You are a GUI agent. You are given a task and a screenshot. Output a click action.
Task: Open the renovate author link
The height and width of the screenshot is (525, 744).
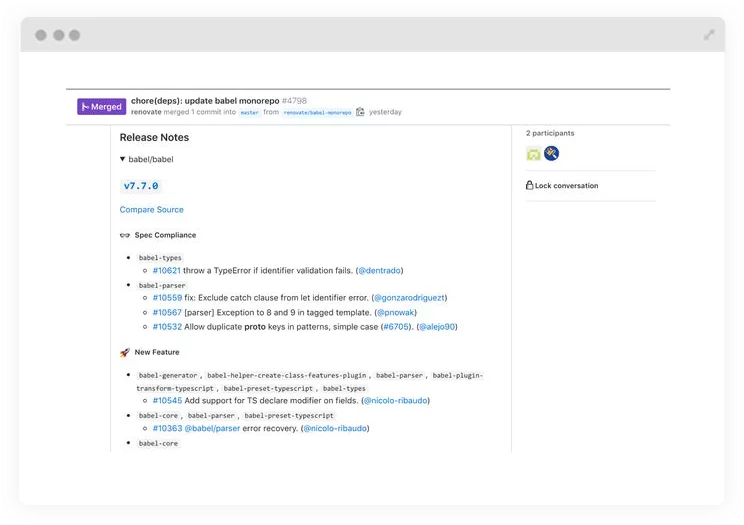coord(146,112)
